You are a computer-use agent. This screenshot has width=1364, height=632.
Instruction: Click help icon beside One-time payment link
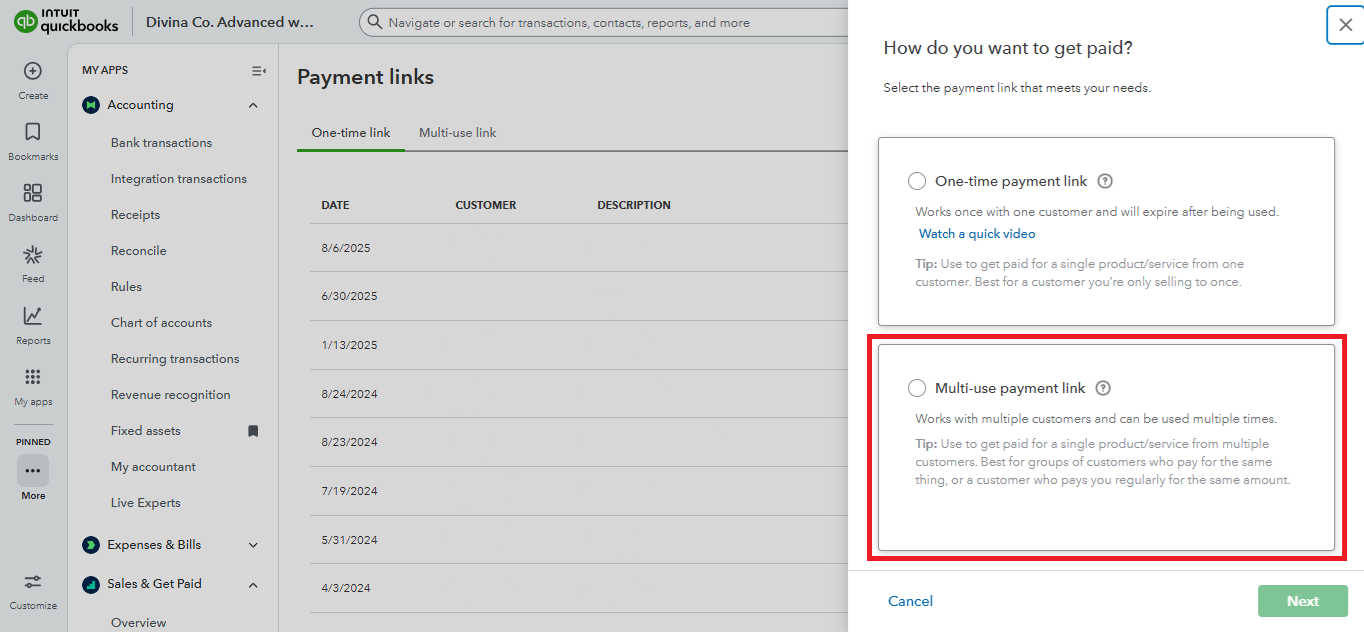1105,181
